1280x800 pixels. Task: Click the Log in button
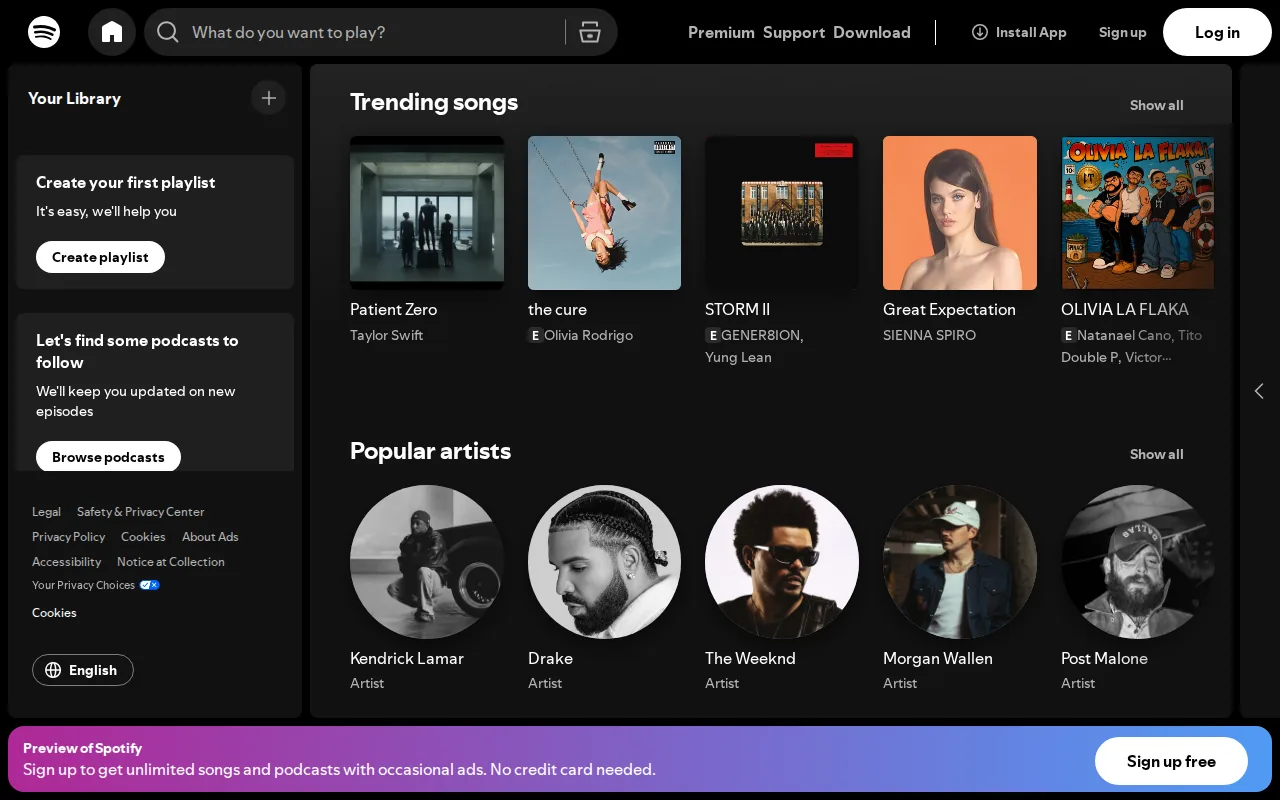pyautogui.click(x=1217, y=32)
